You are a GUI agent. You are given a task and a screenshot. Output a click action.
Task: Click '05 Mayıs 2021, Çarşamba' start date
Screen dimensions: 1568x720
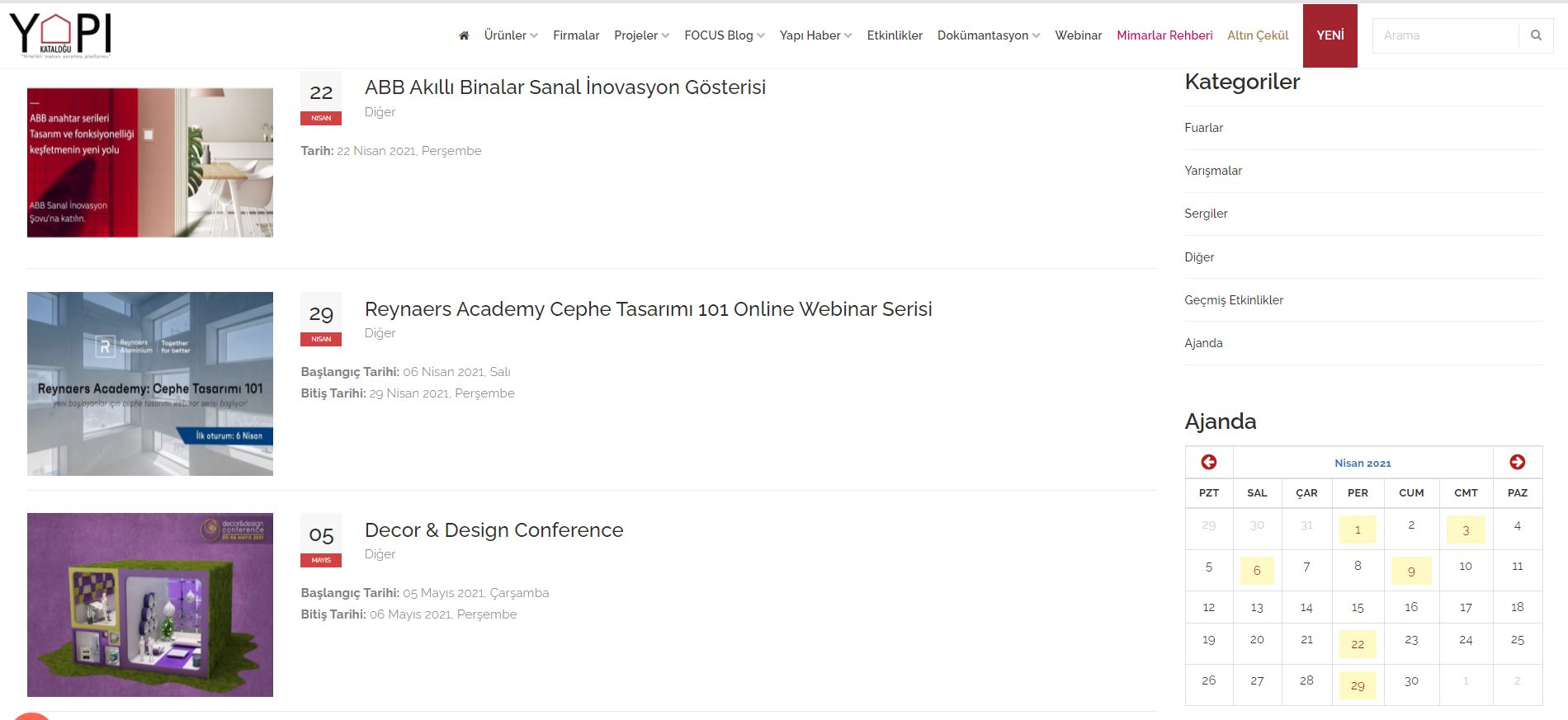point(475,593)
